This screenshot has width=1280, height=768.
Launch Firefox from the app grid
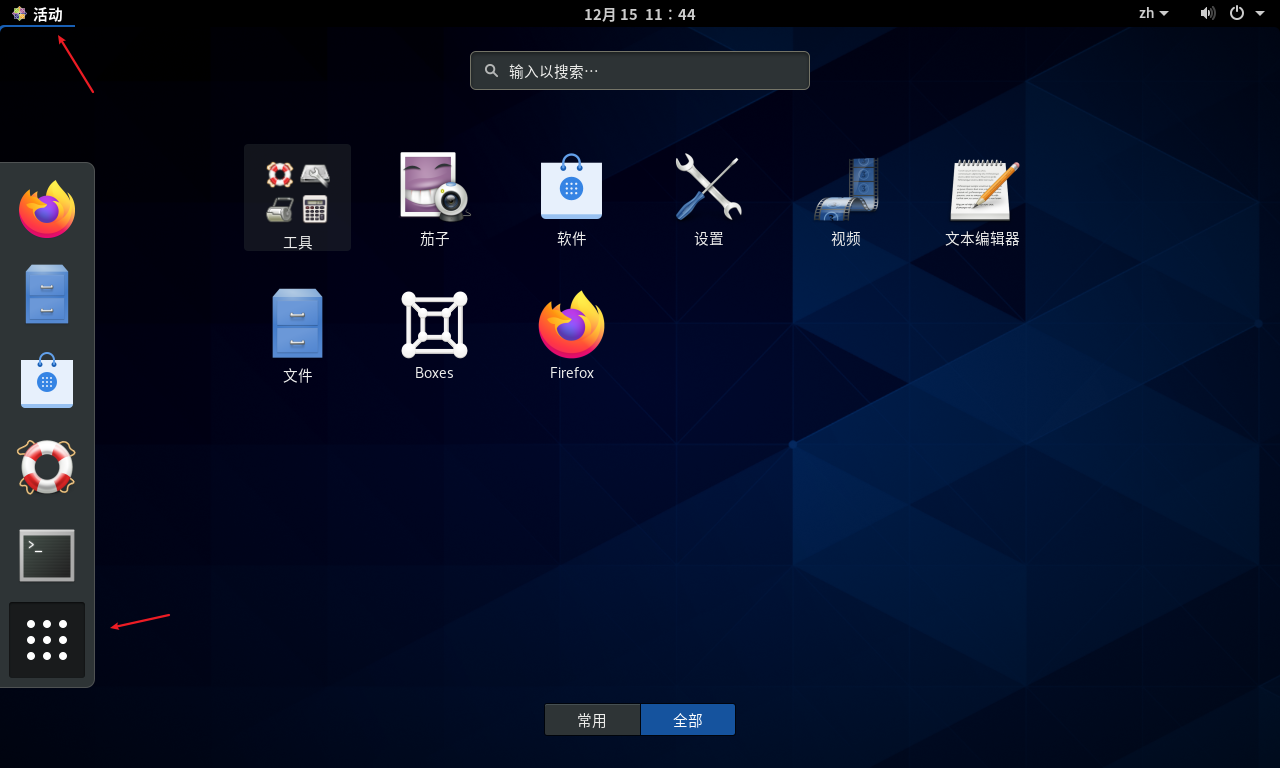point(571,335)
